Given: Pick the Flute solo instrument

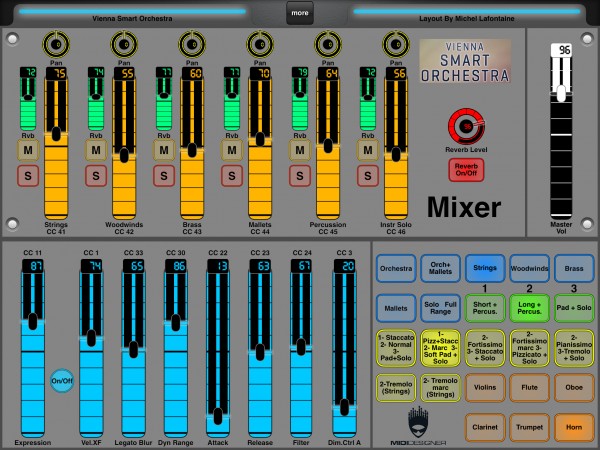Looking at the screenshot, I should pos(530,388).
